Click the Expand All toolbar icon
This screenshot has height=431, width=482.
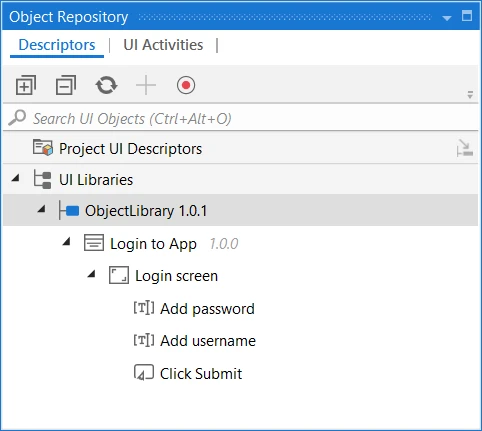26,85
